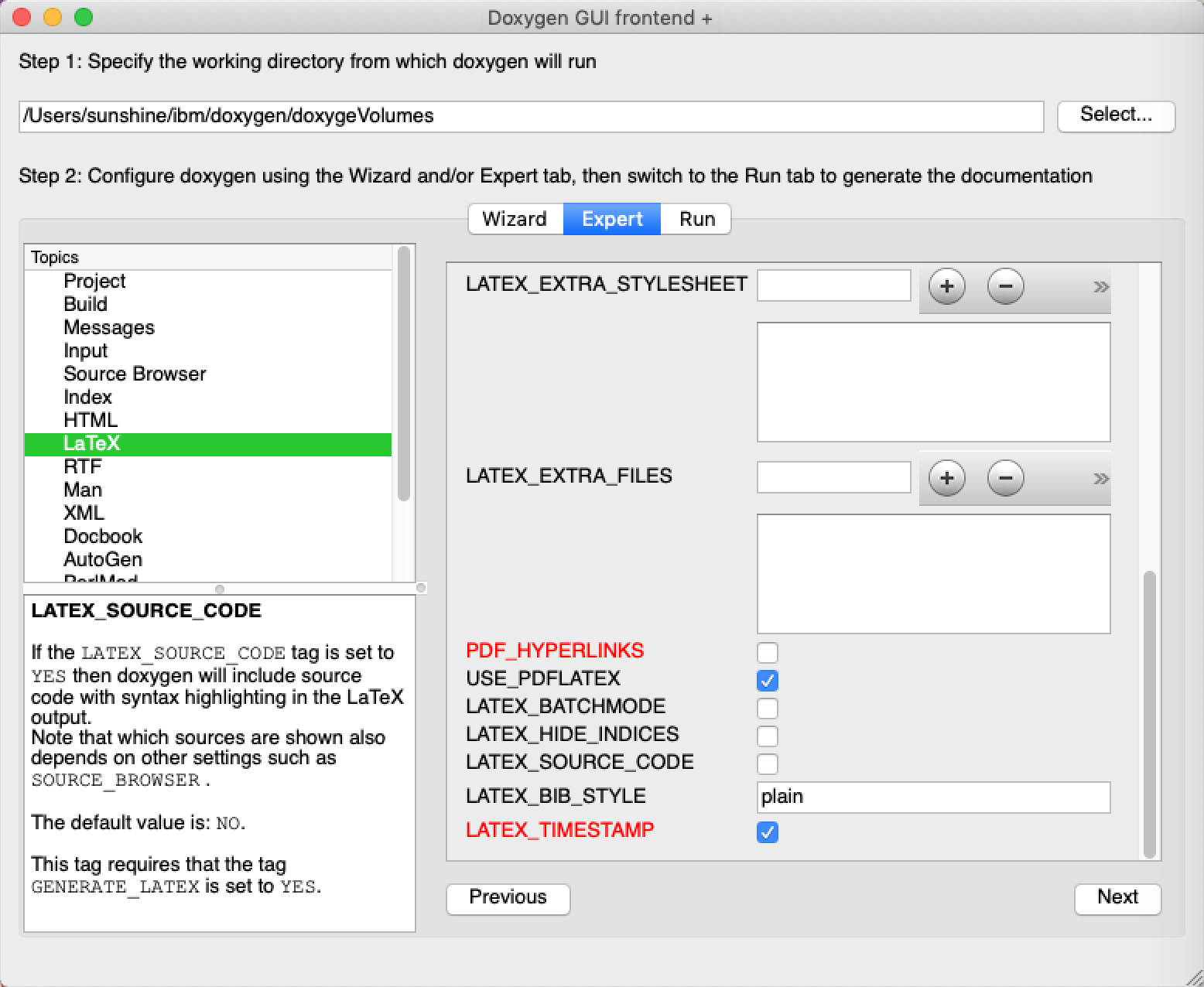Remove LATEX_EXTRA_STYLESHEET entry with minus icon
Image resolution: width=1204 pixels, height=987 pixels.
1005,287
